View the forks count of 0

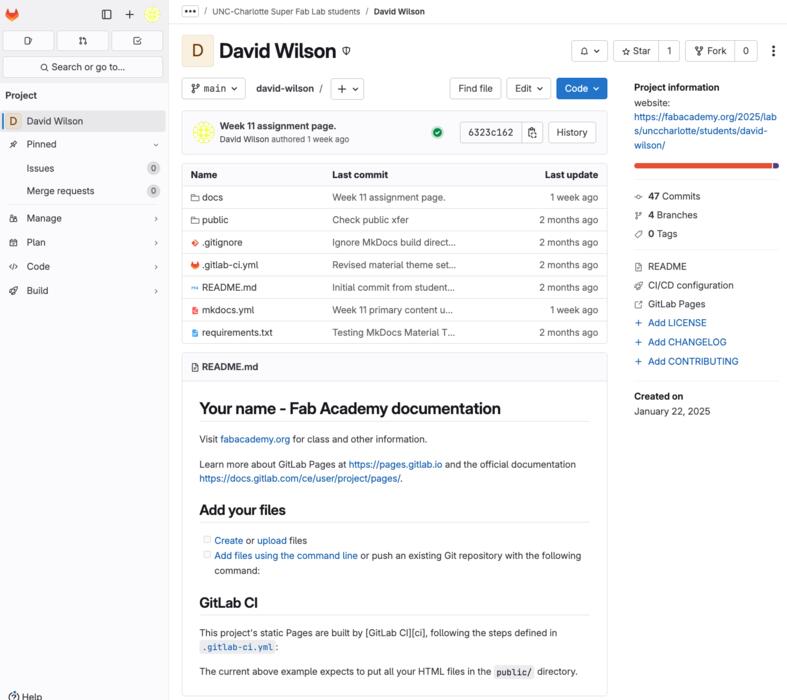(x=746, y=51)
